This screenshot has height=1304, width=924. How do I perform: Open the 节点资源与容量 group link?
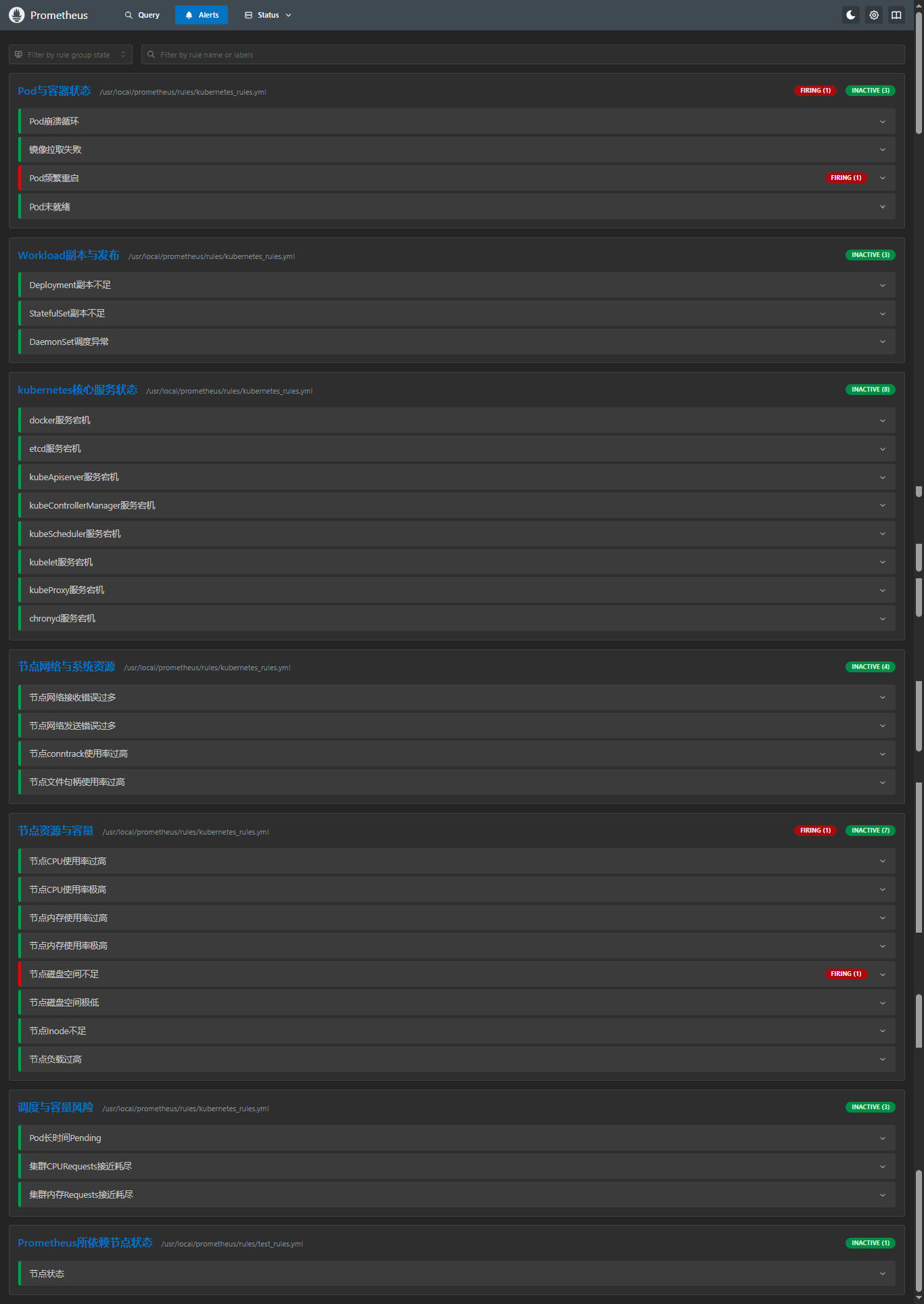click(55, 831)
